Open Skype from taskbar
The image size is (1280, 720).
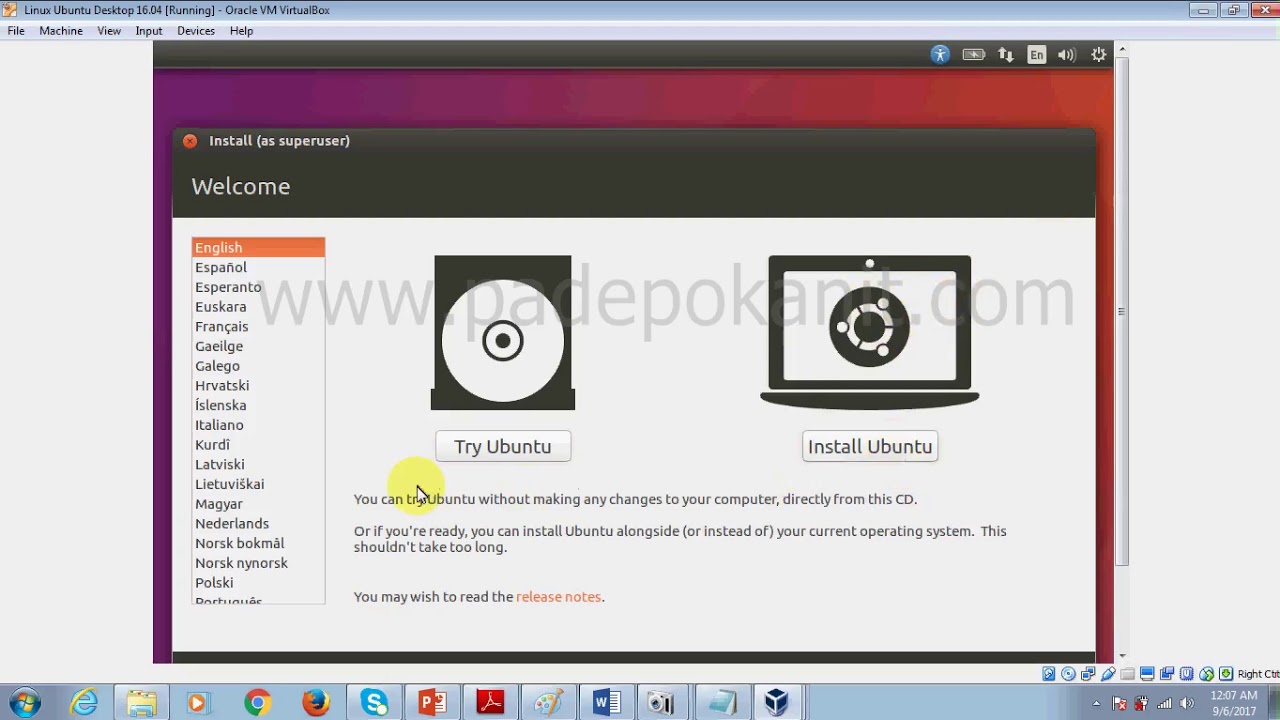tap(374, 703)
